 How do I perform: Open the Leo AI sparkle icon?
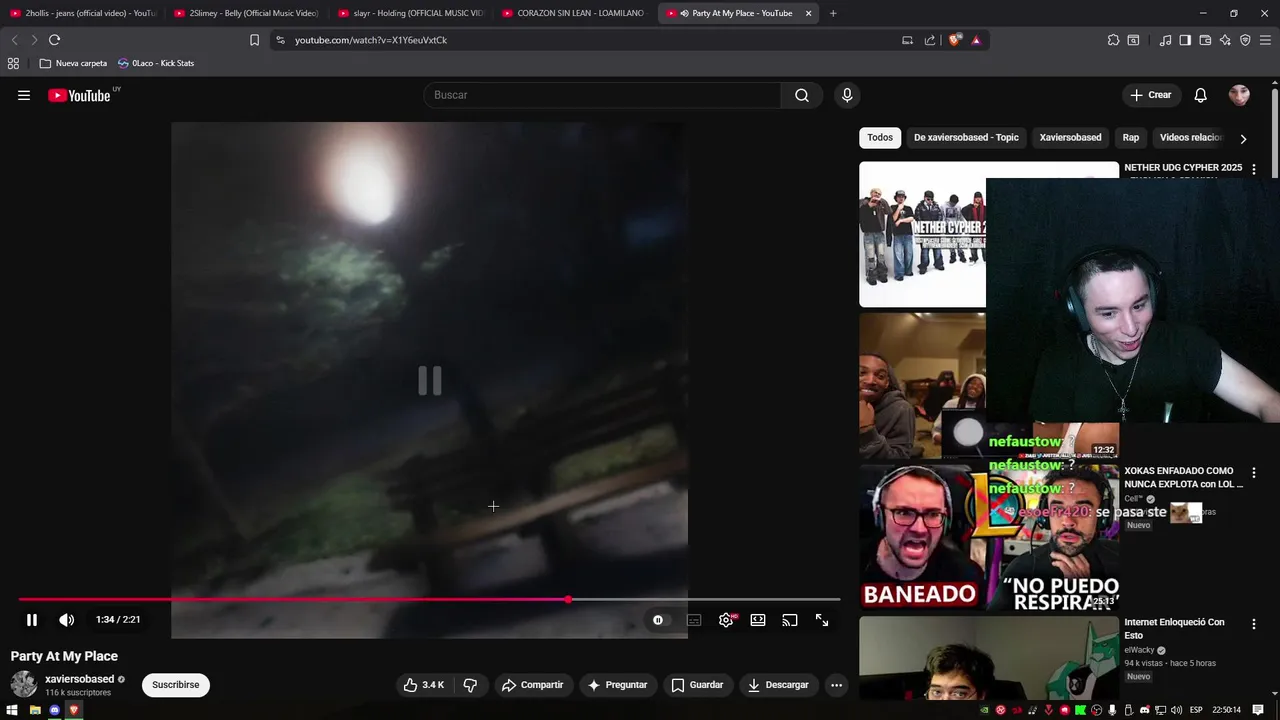coord(1225,40)
